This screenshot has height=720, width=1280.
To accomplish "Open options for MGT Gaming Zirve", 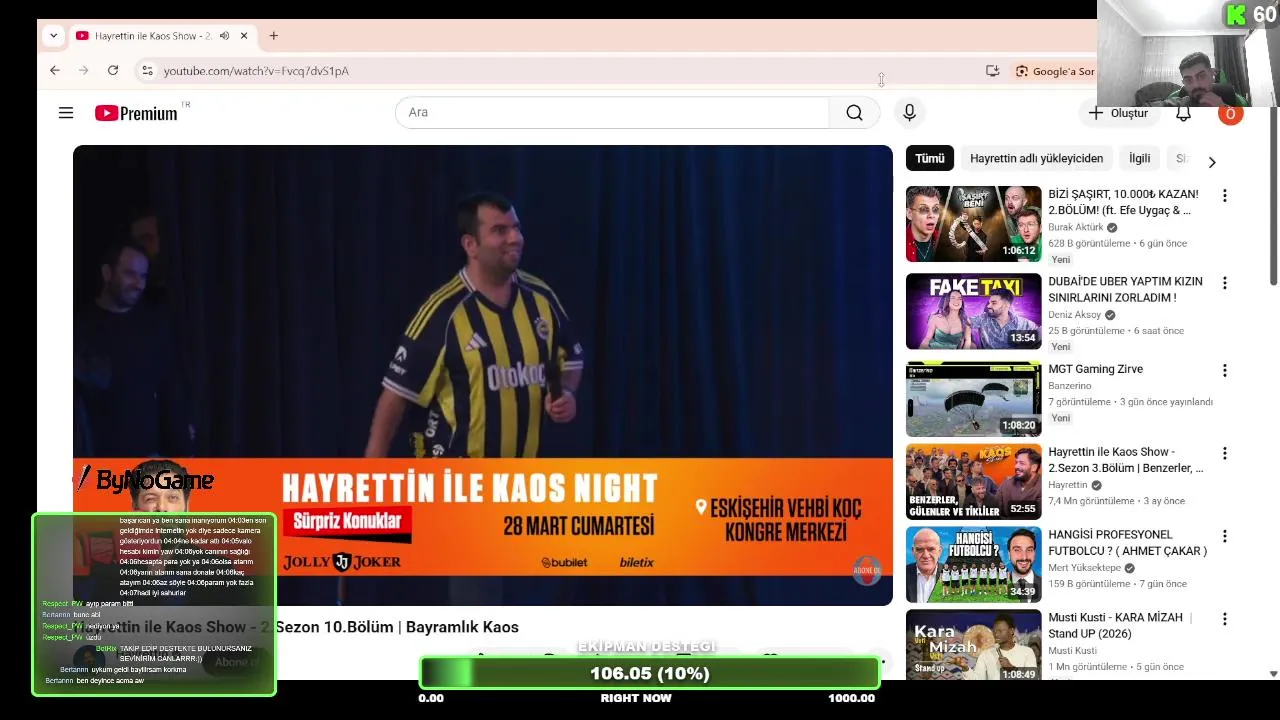I will click(x=1224, y=370).
